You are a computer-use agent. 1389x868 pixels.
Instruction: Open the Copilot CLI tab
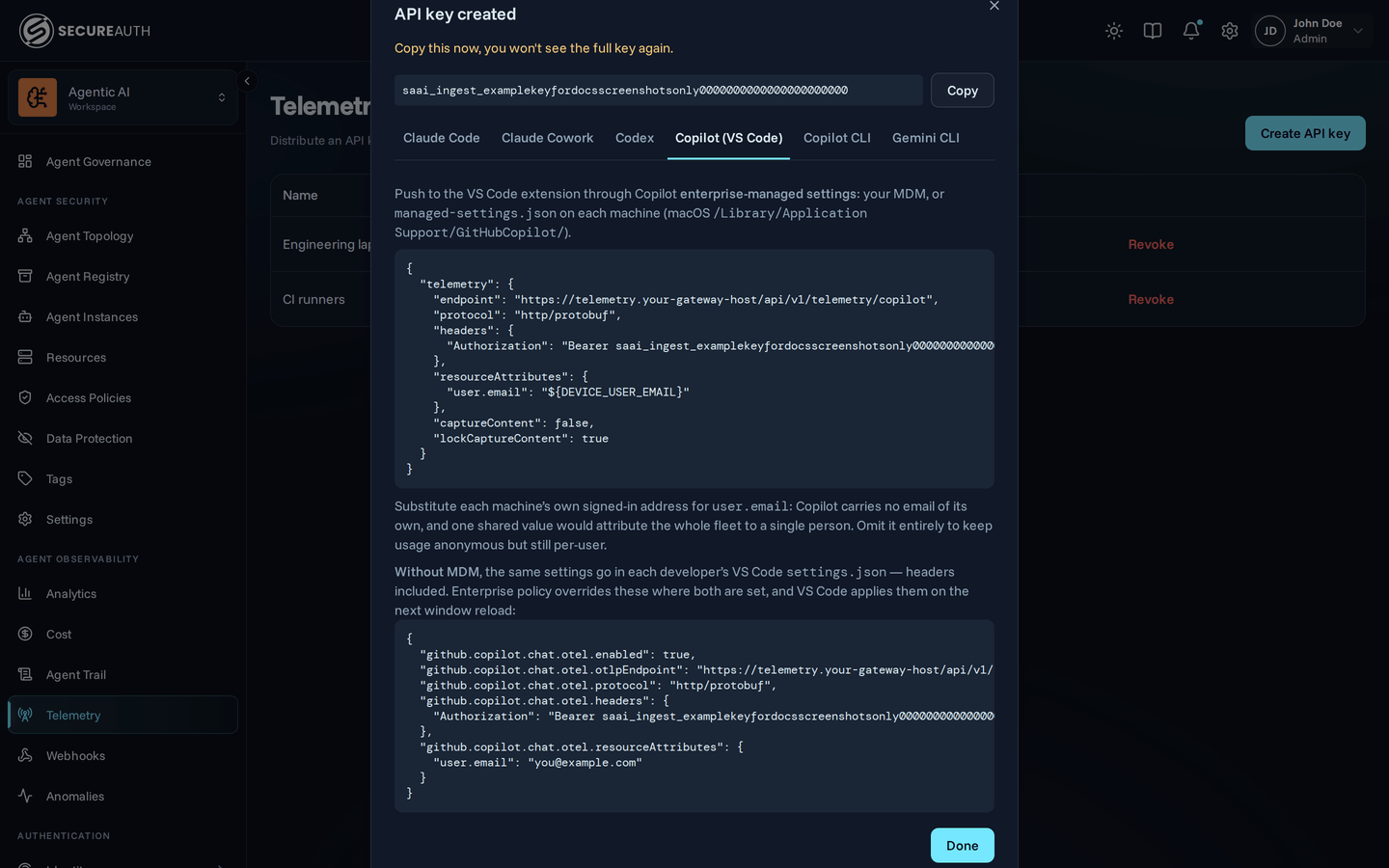pyautogui.click(x=837, y=138)
